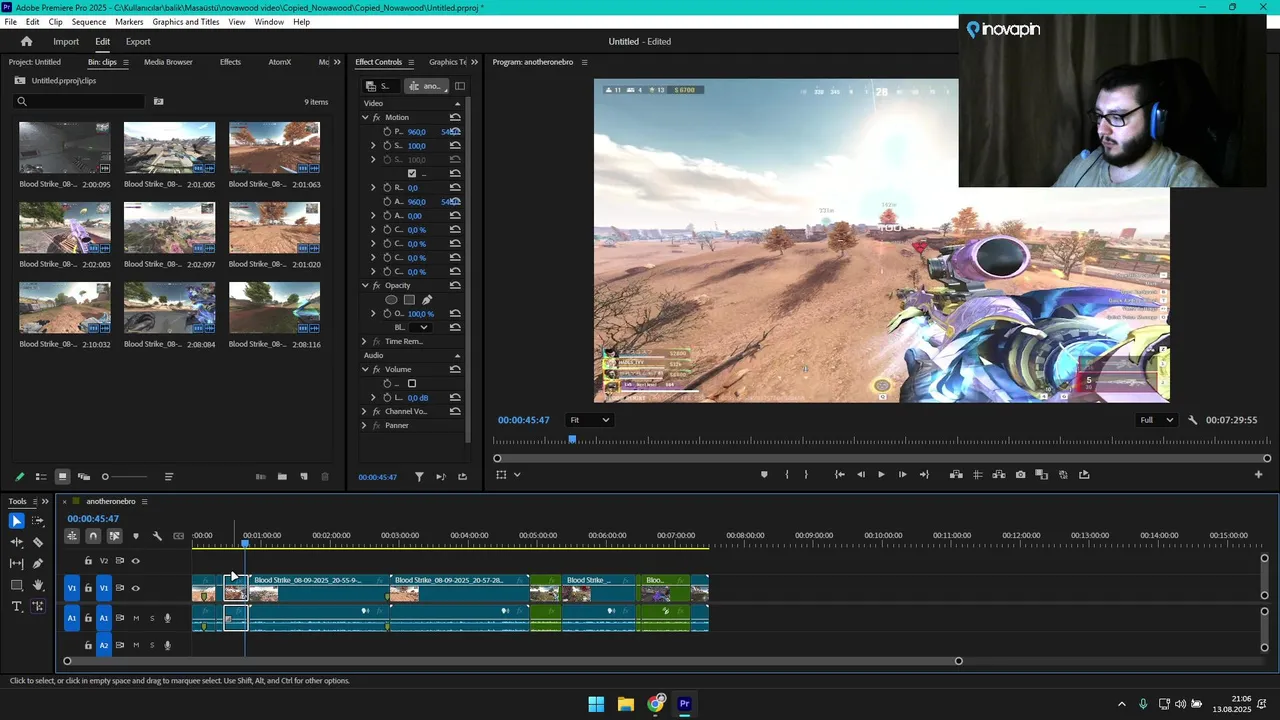The width and height of the screenshot is (1280, 720).
Task: Toggle V1 track output eye
Action: 136,588
